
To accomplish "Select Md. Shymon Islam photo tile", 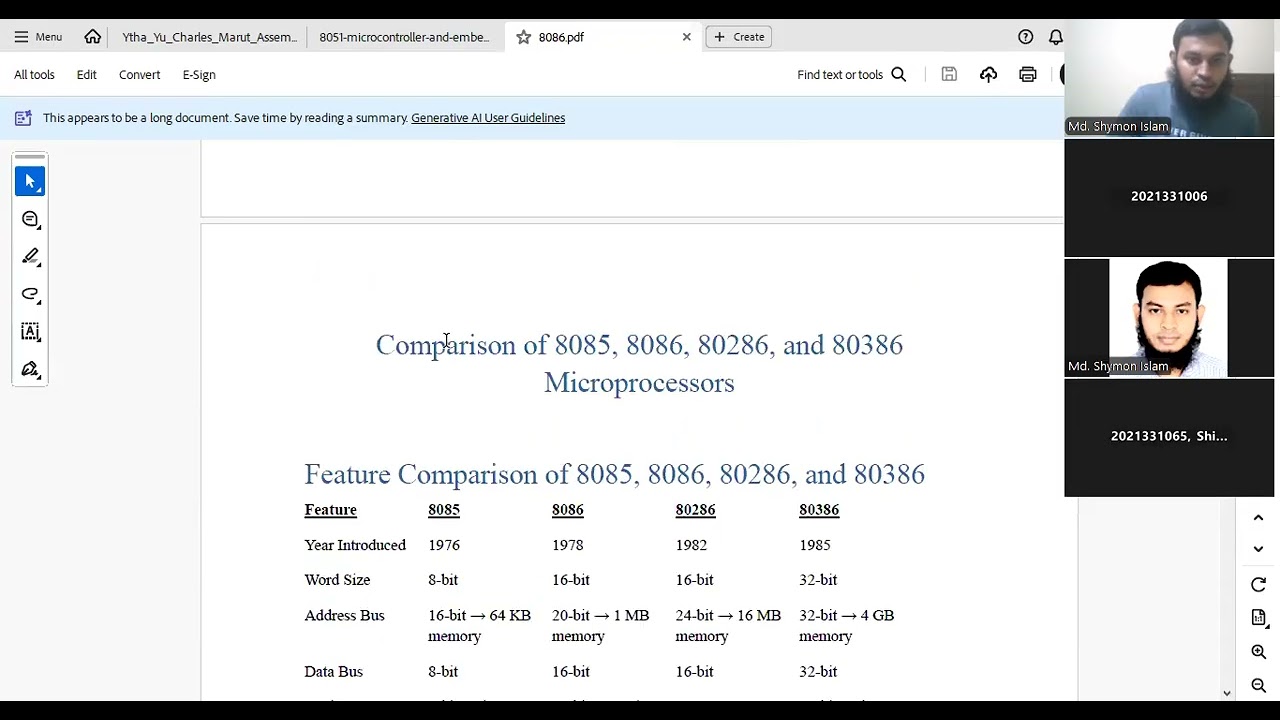I will [1169, 318].
